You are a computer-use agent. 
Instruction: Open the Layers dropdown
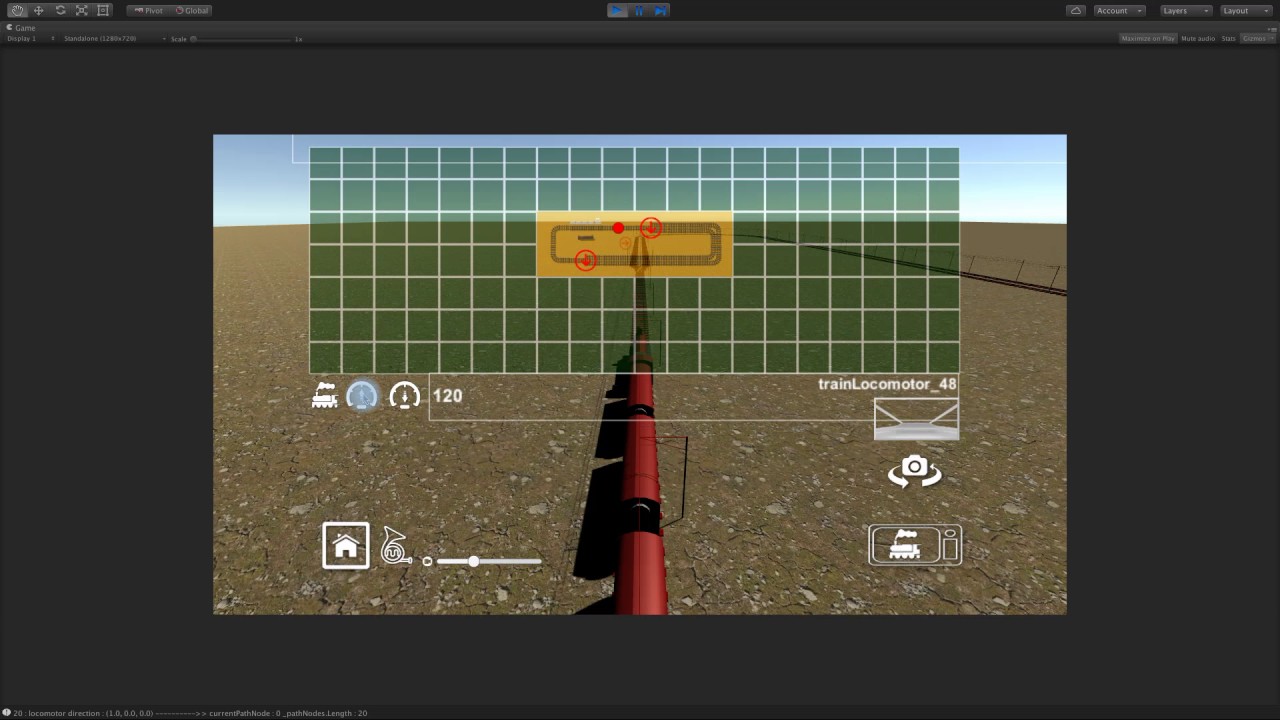click(1183, 10)
